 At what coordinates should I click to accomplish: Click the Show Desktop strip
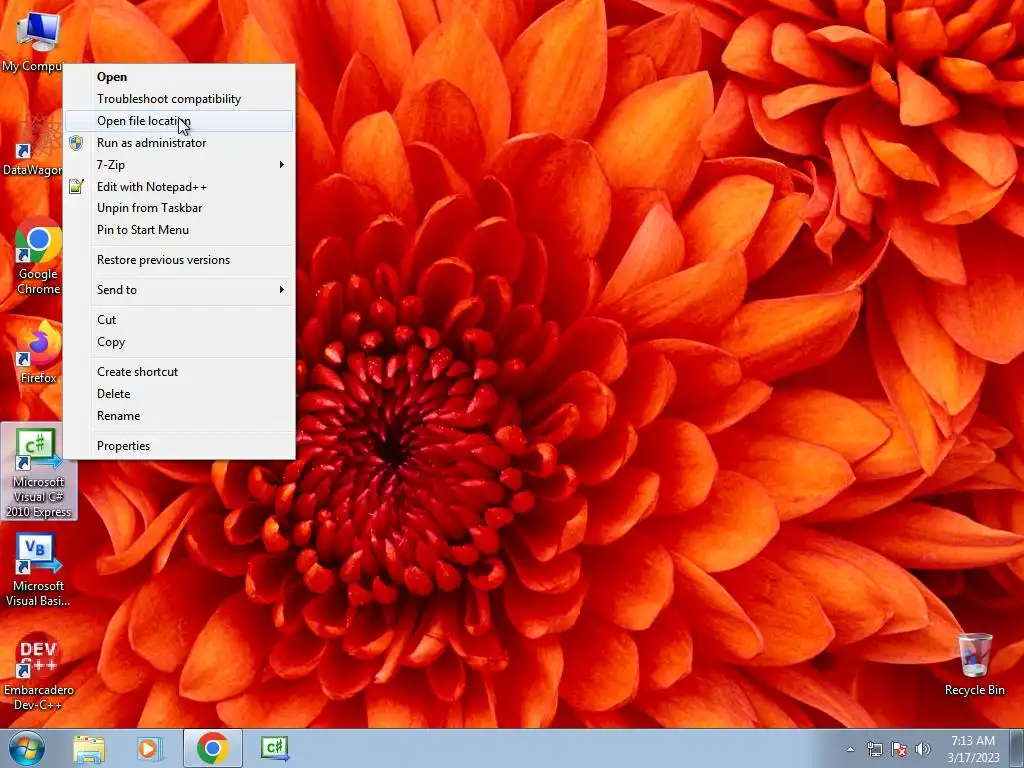pos(1017,748)
